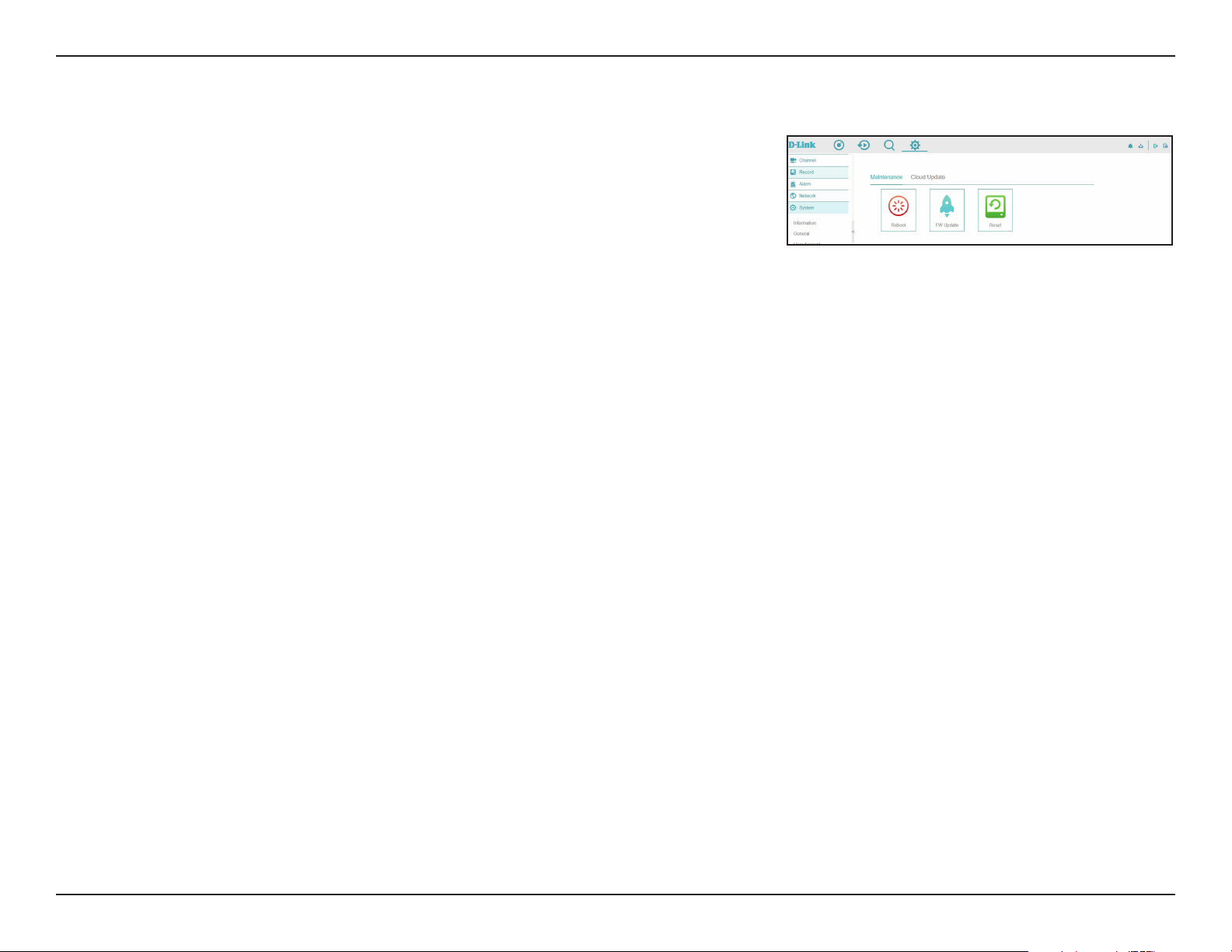Click the icon right of the bell
The width and height of the screenshot is (1232, 952).
click(x=1140, y=146)
